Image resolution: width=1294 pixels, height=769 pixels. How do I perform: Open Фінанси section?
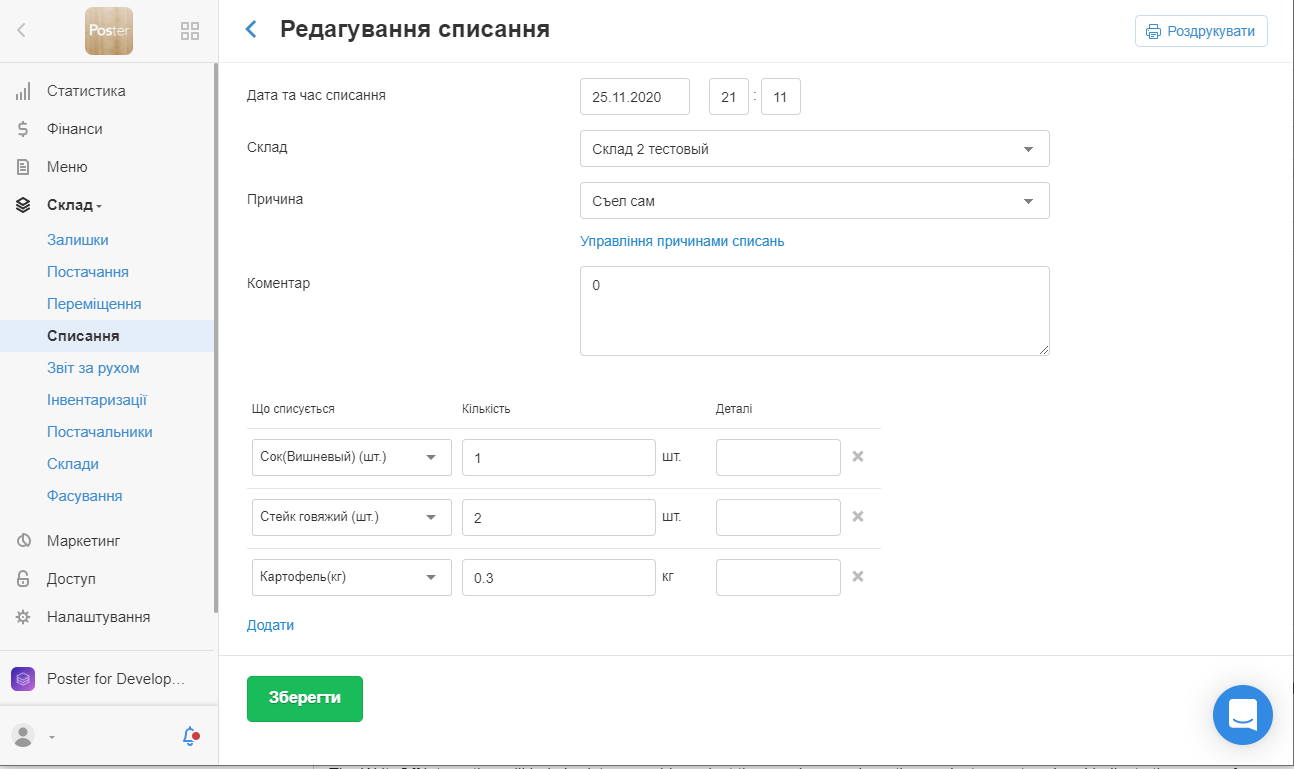tap(75, 129)
